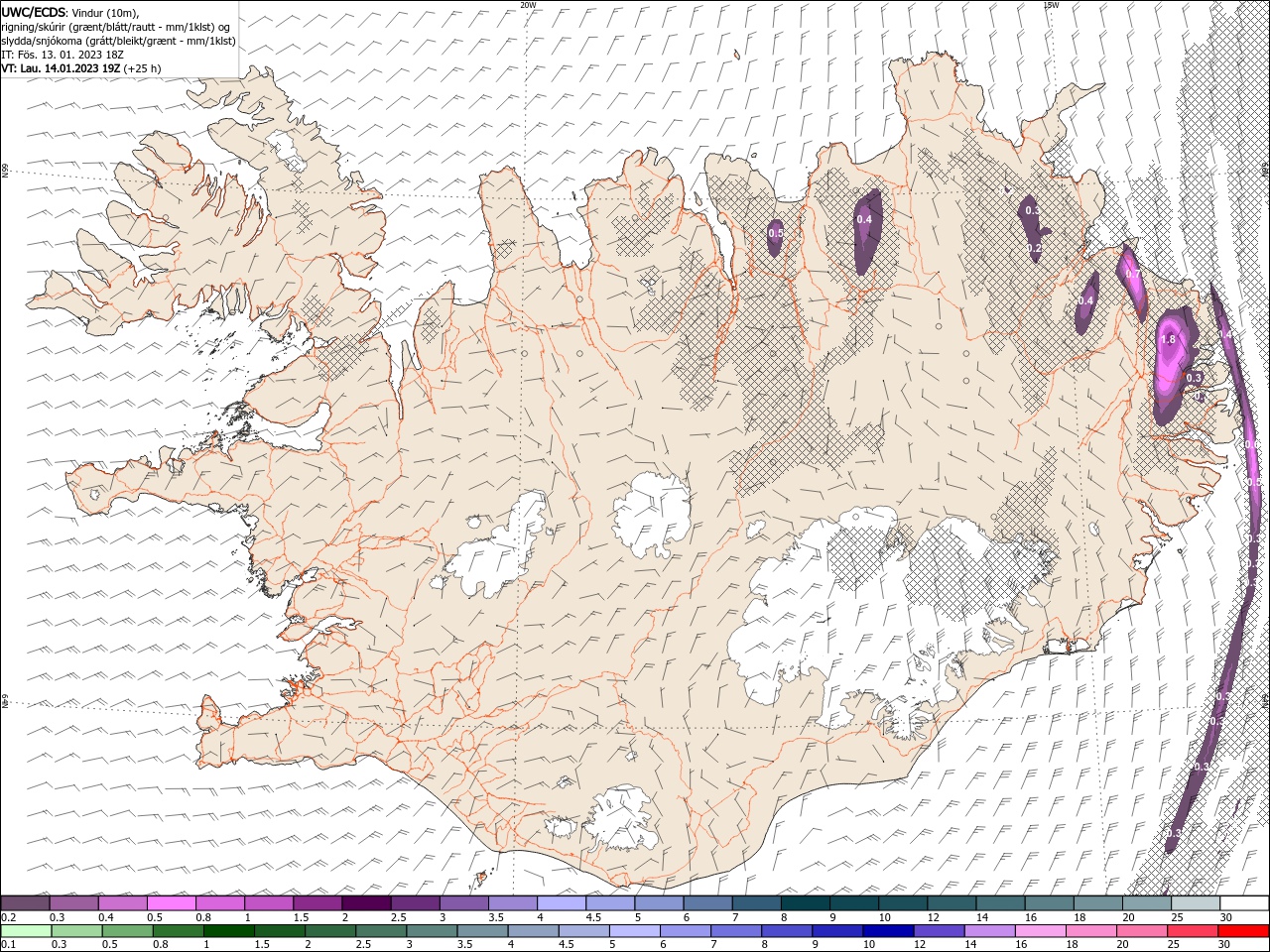Image resolution: width=1270 pixels, height=952 pixels.
Task: Click the bottom legend swatch between 0.1 and 0.3
Action: (x=25, y=931)
